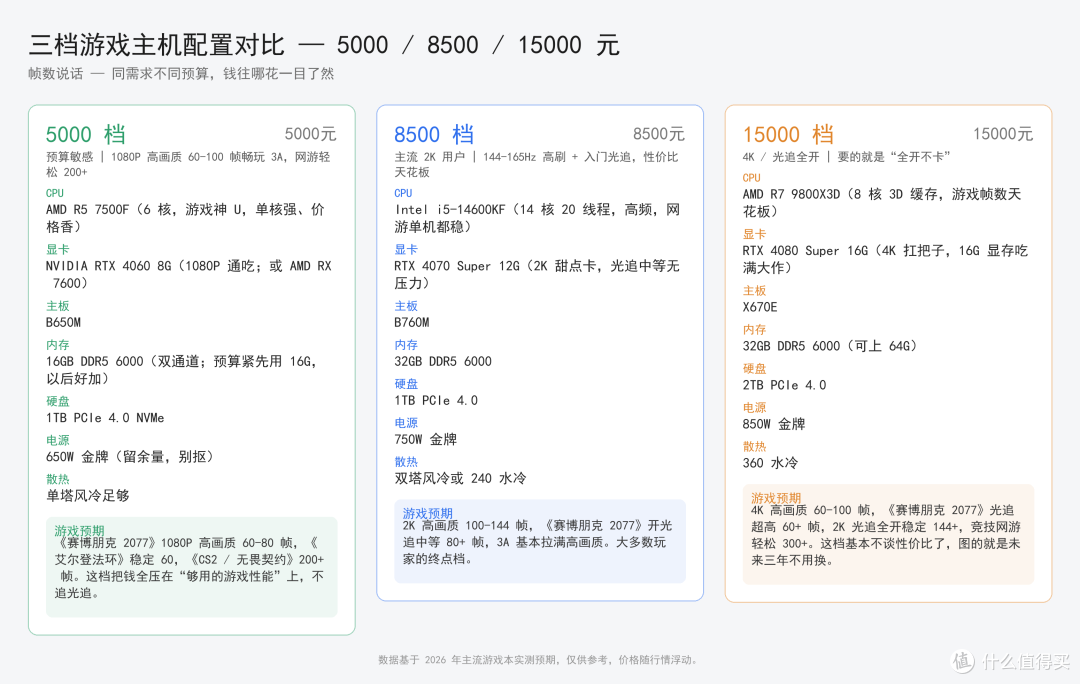This screenshot has height=684, width=1080.
Task: Select the blue 8500 档 heading
Action: coord(434,134)
